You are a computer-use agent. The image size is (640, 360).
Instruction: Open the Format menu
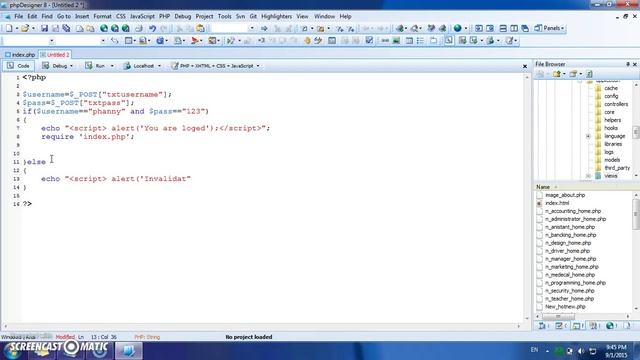click(102, 16)
